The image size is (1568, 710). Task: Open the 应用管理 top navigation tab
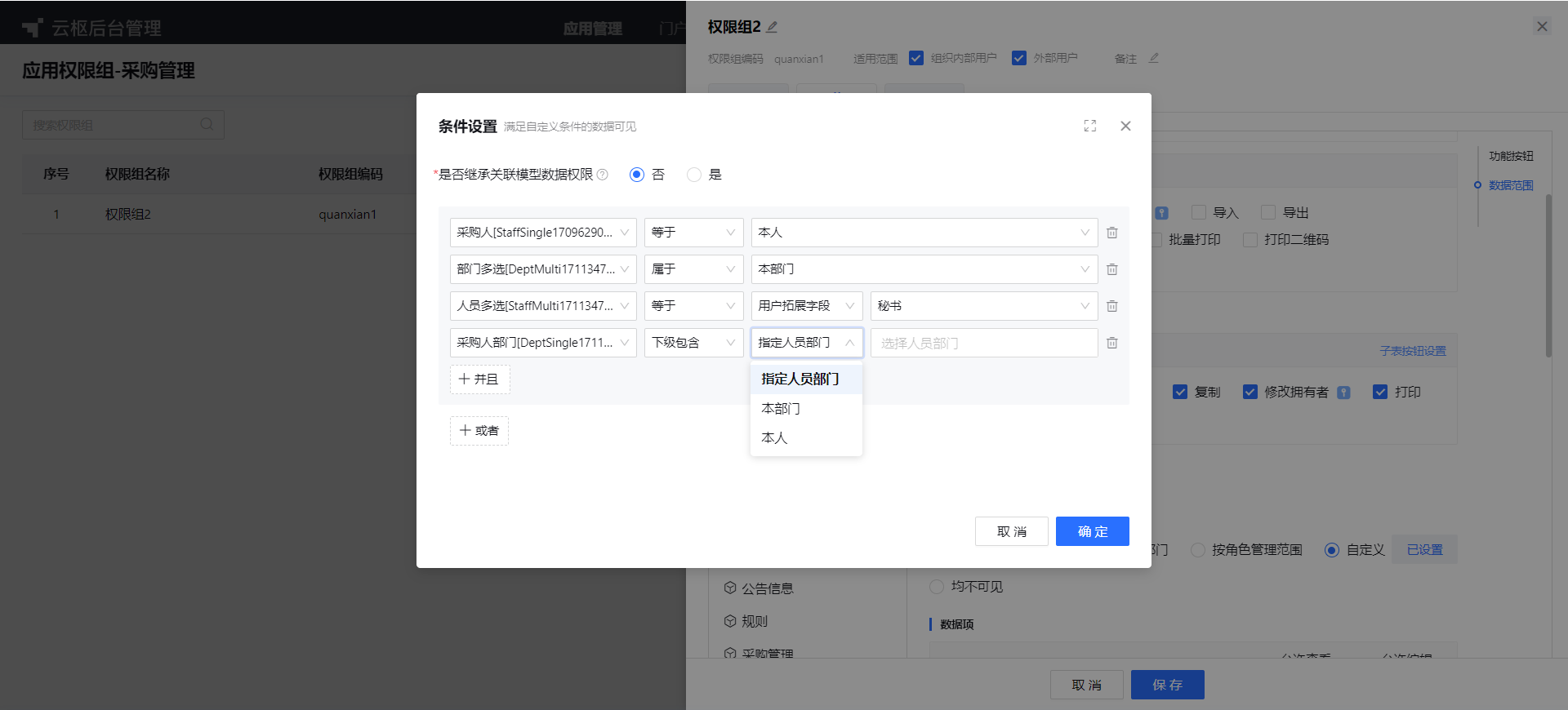(593, 29)
